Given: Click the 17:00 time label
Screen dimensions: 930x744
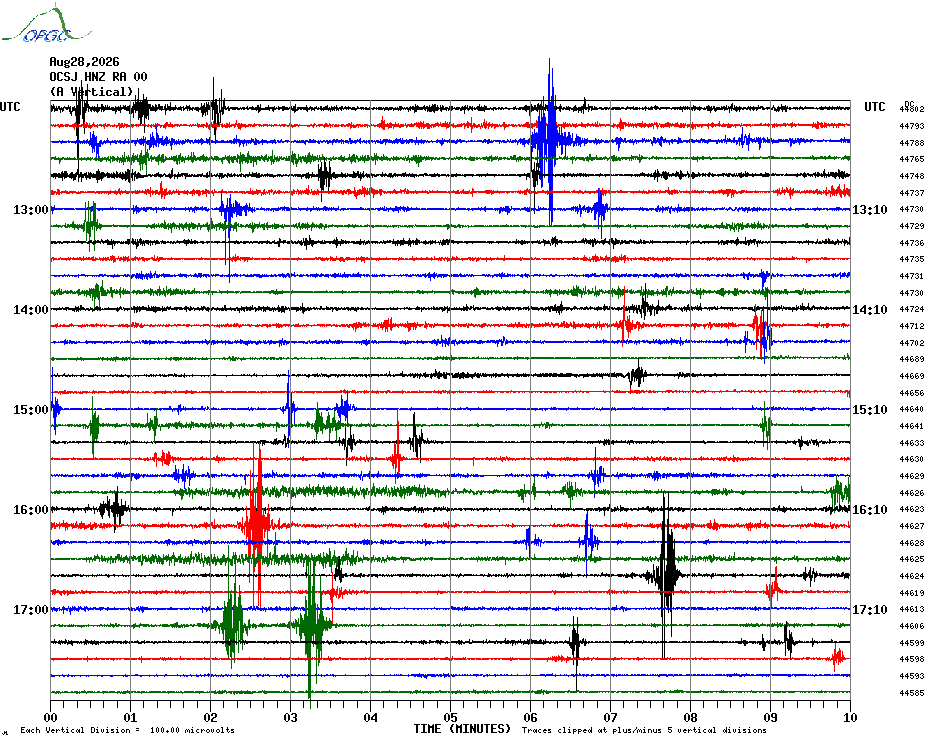Looking at the screenshot, I should (31, 610).
